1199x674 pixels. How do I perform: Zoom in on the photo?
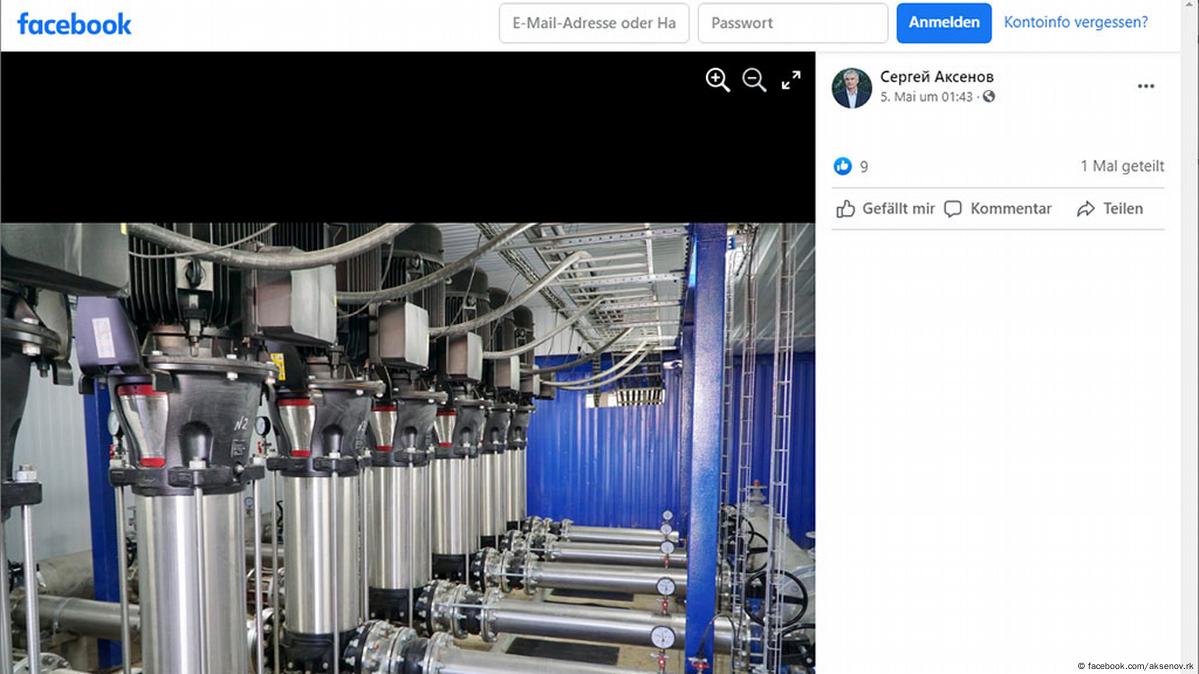717,80
